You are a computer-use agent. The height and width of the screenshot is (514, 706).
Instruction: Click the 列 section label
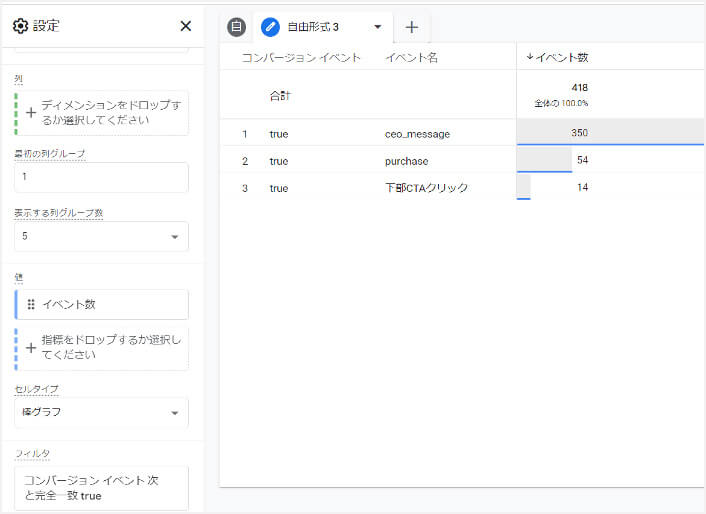tap(18, 79)
